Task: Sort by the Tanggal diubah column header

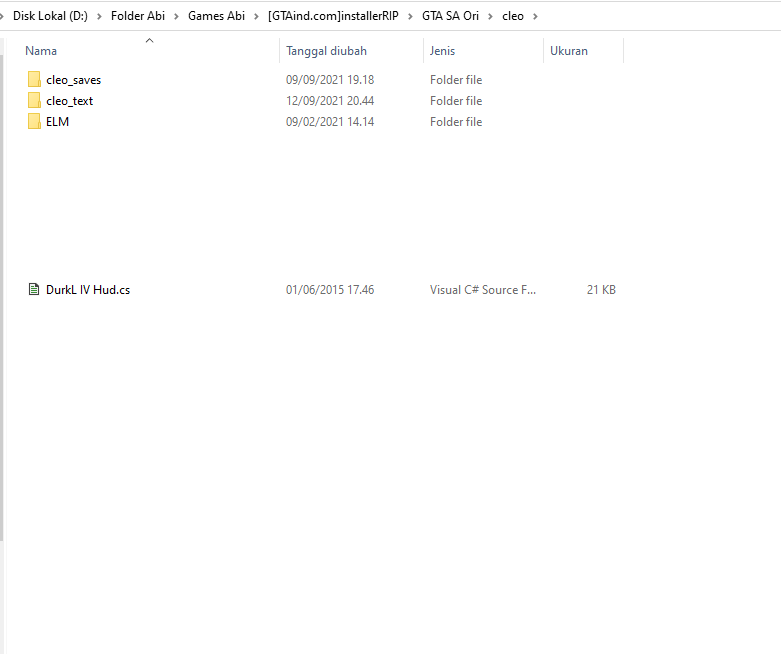Action: pyautogui.click(x=326, y=51)
